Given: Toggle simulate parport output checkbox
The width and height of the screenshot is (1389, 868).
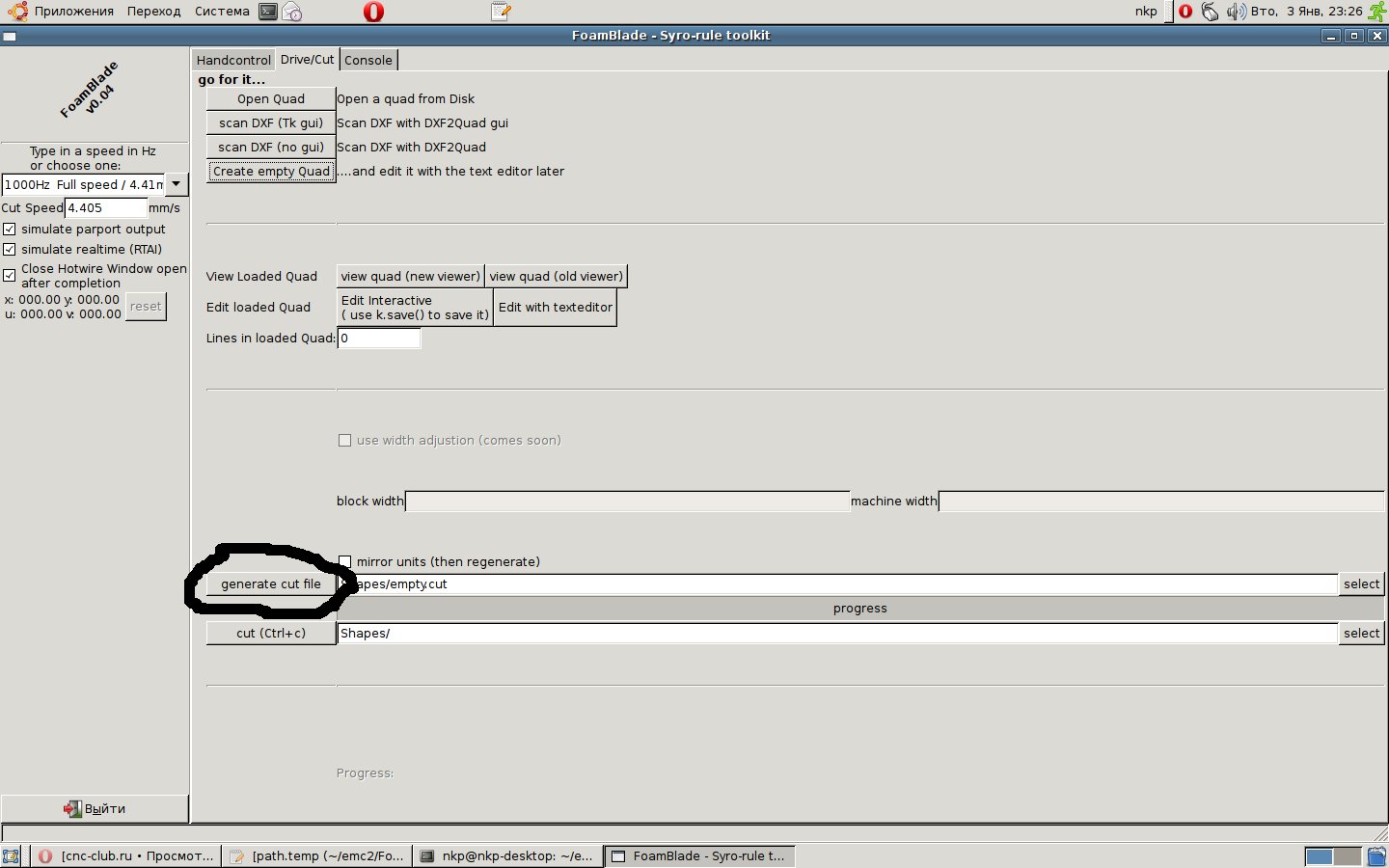Looking at the screenshot, I should click(10, 229).
